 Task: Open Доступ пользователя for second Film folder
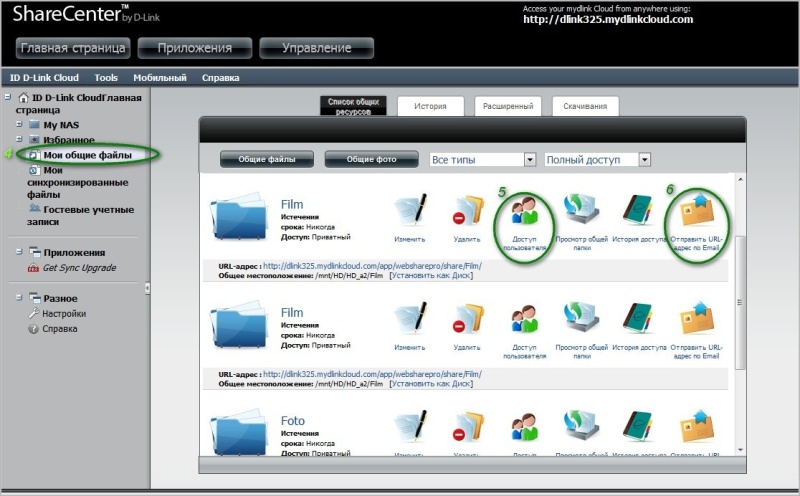click(524, 319)
